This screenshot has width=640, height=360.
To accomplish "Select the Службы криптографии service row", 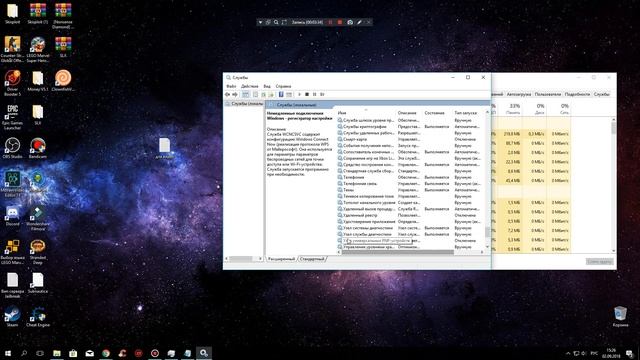I will 411,127.
